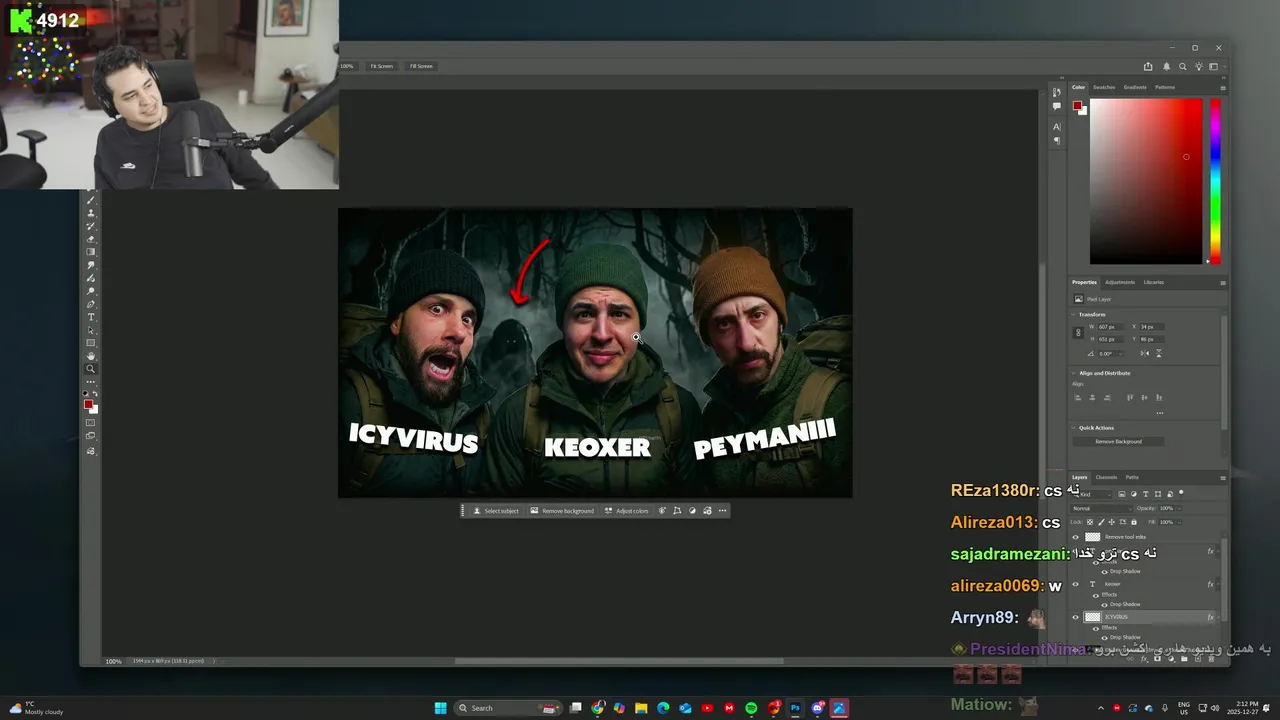Toggle lock transparent pixels
Viewport: 1280px width, 720px height.
(x=1090, y=522)
